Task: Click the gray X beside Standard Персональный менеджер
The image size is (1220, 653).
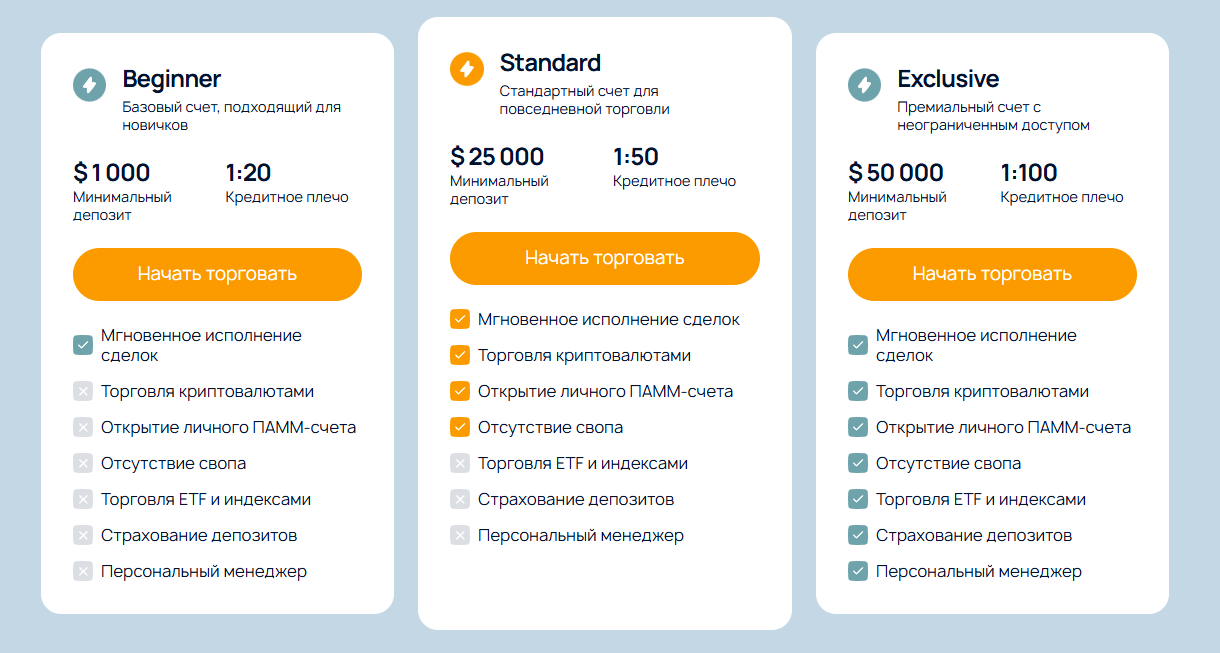Action: pyautogui.click(x=460, y=535)
